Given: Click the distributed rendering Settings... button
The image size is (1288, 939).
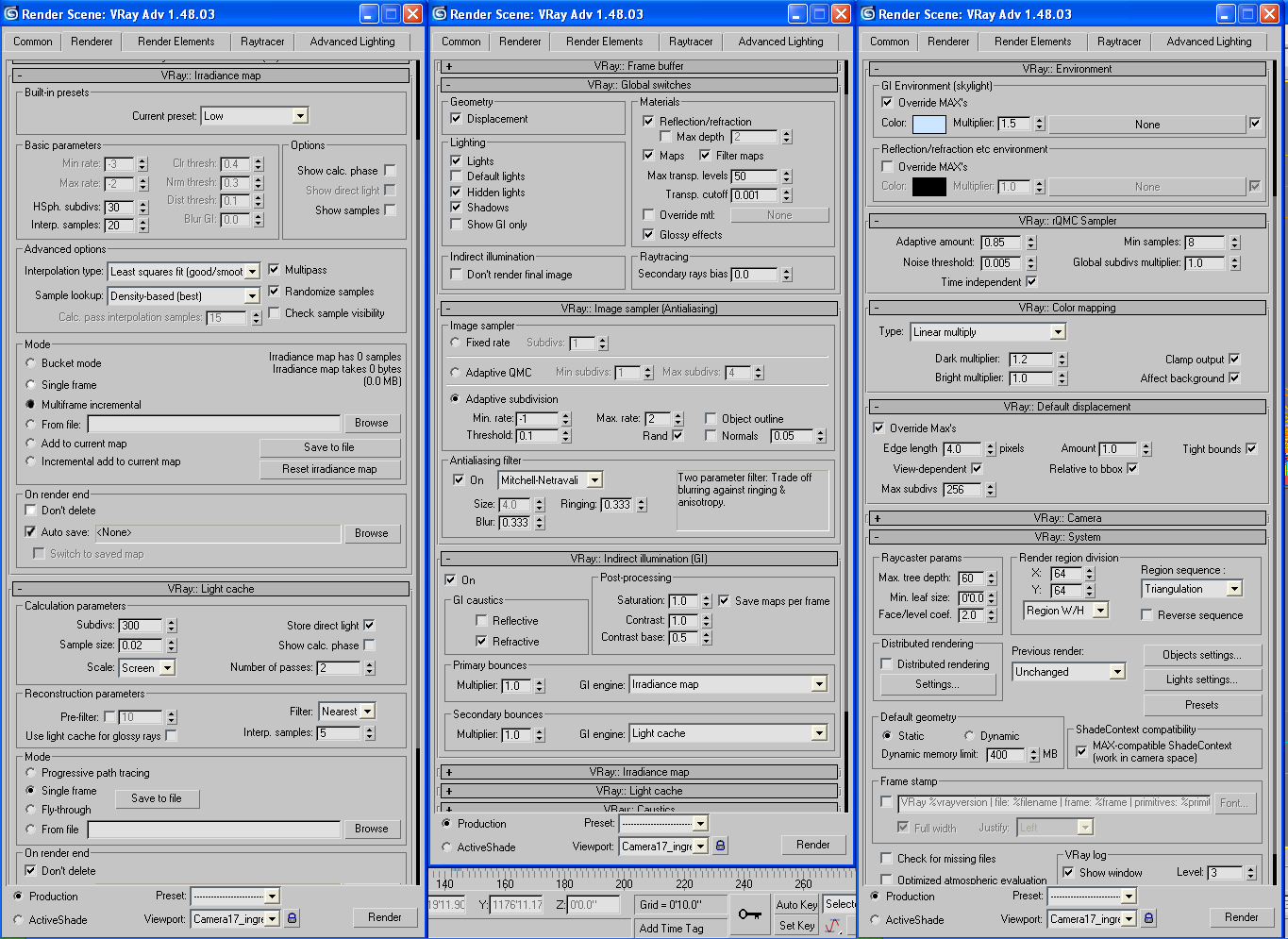Looking at the screenshot, I should point(937,685).
